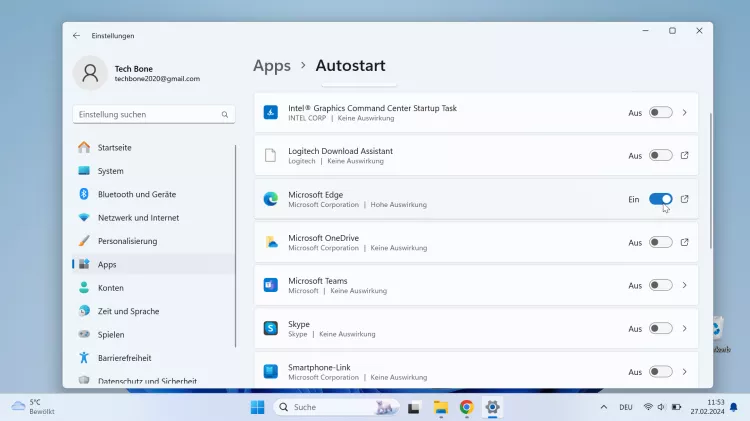Open Zeit und Sprache settings
The width and height of the screenshot is (750, 421).
pos(153,311)
